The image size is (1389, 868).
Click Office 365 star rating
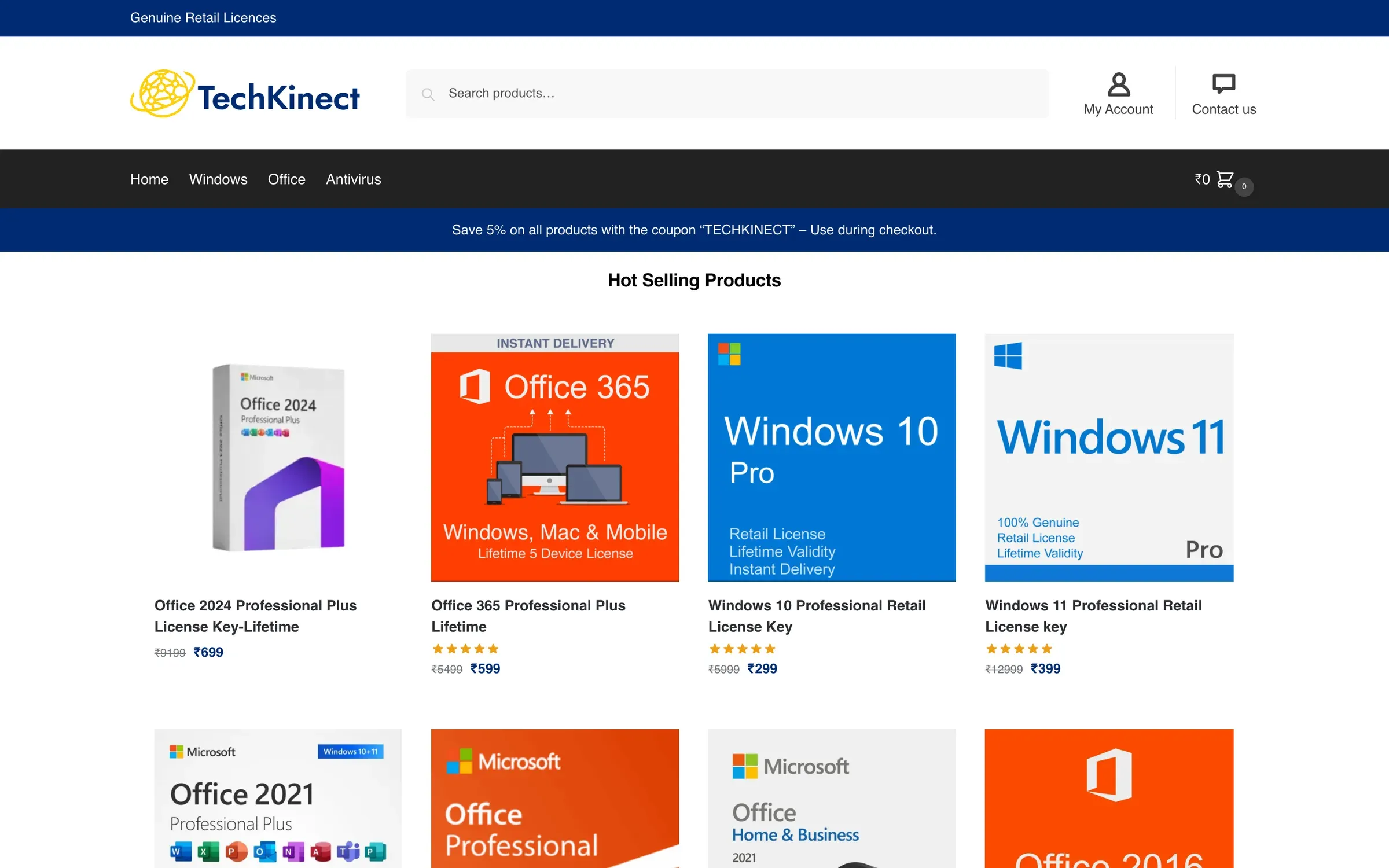tap(465, 649)
